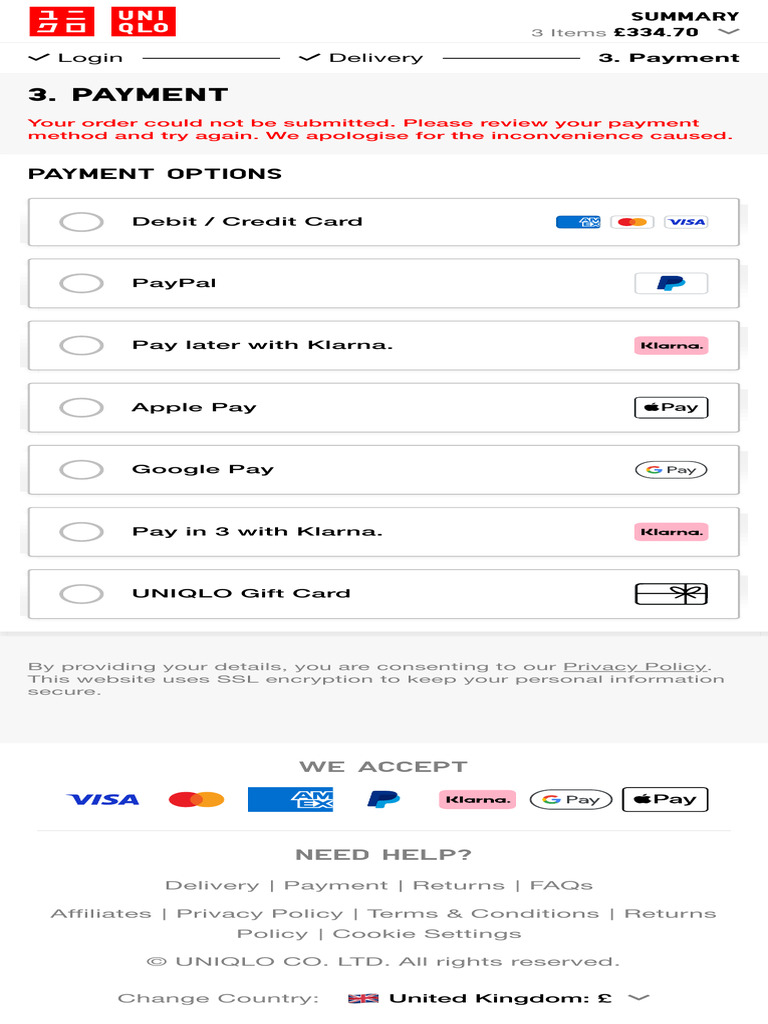Click the UNIQLO Japanese katakana logo
Image resolution: width=768 pixels, height=1024 pixels.
pos(62,21)
